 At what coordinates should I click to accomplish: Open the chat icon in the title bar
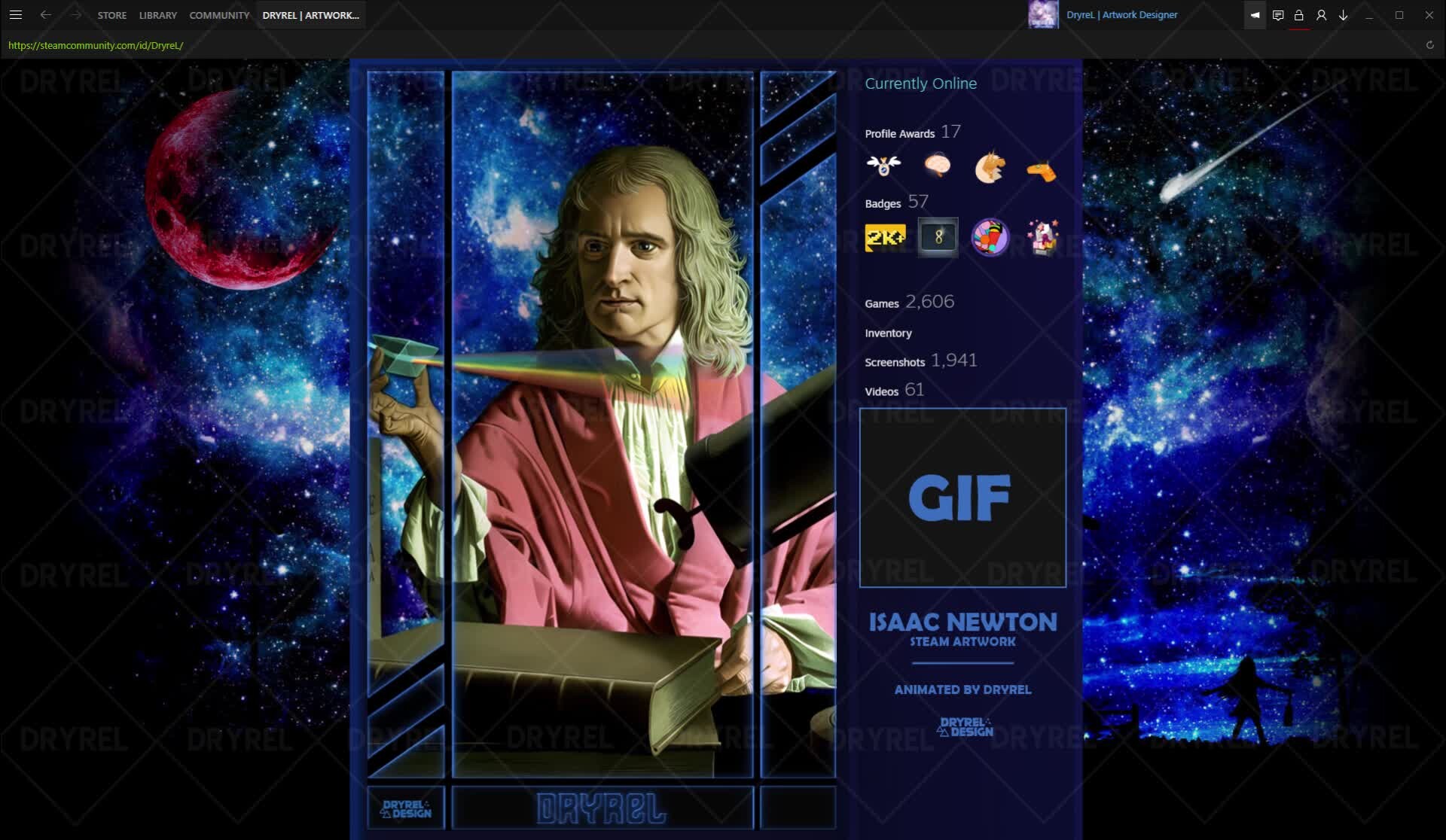point(1277,15)
